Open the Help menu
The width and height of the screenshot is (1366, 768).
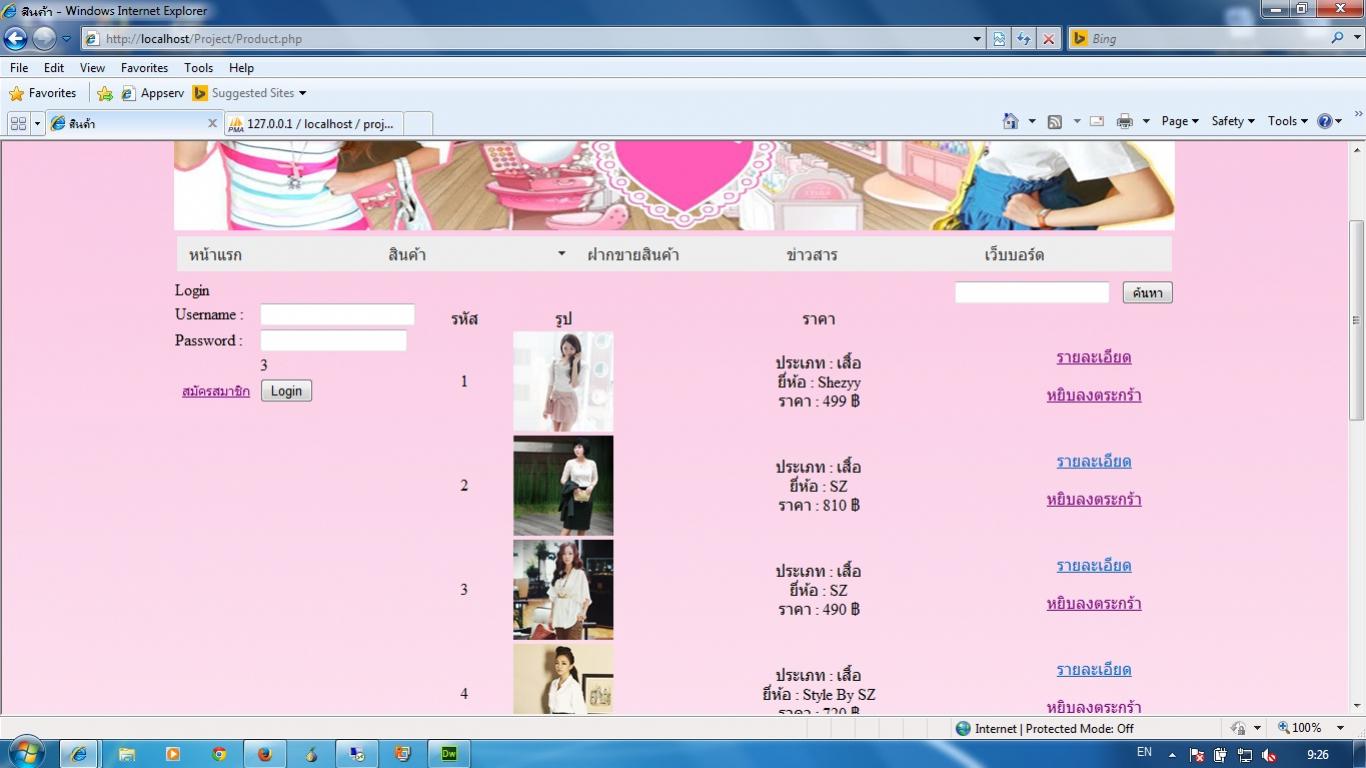pyautogui.click(x=241, y=68)
